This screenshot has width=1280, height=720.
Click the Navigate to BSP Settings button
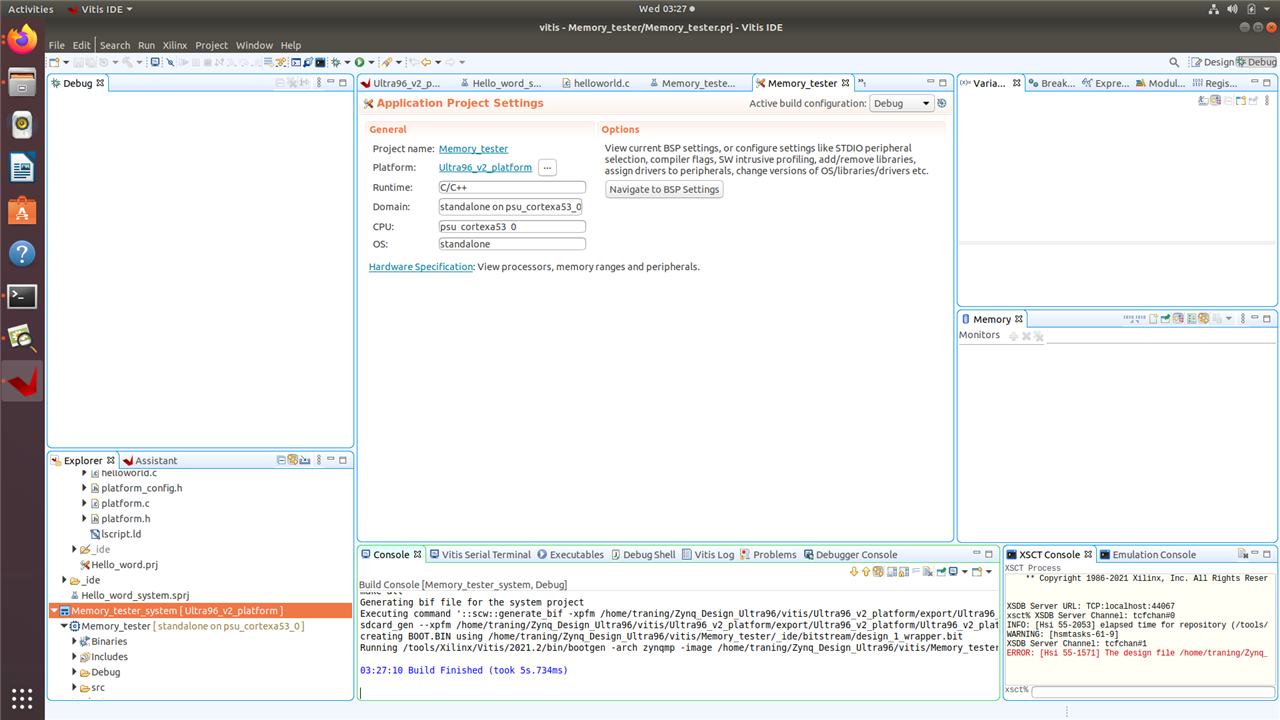coord(664,189)
